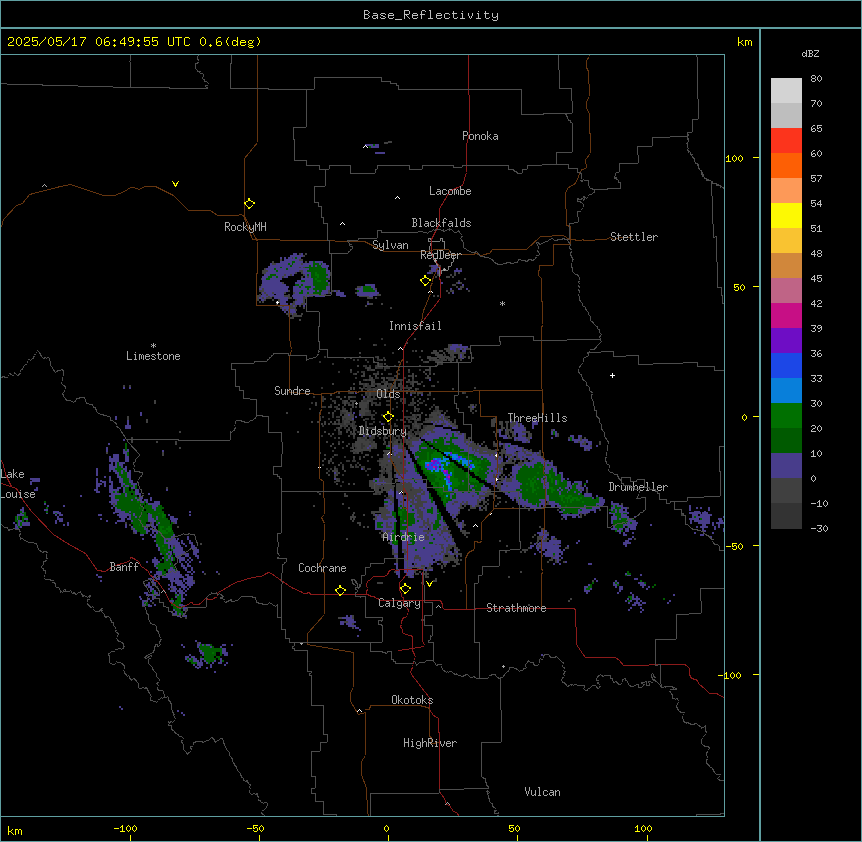The height and width of the screenshot is (842, 862).
Task: Click the Cochrane town label
Action: [322, 568]
